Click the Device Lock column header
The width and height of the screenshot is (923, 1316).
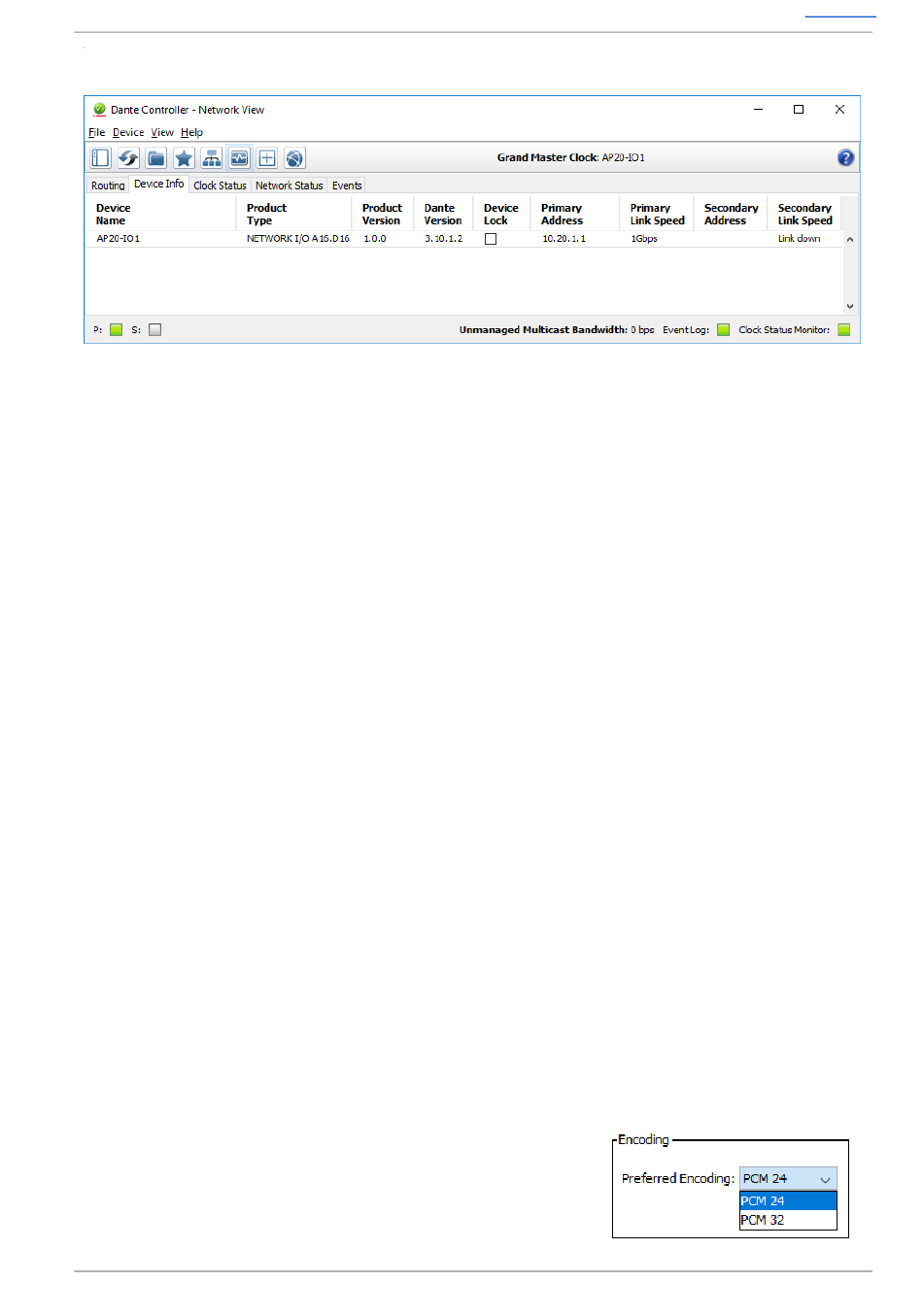pyautogui.click(x=501, y=214)
